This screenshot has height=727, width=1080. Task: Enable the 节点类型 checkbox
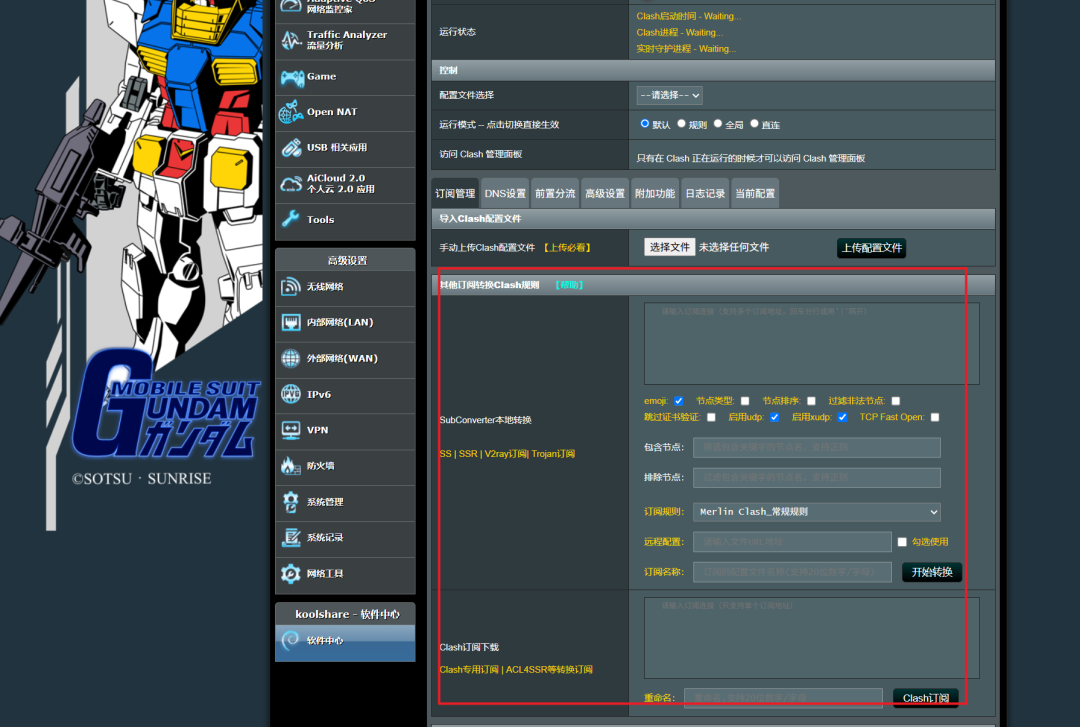tap(745, 401)
